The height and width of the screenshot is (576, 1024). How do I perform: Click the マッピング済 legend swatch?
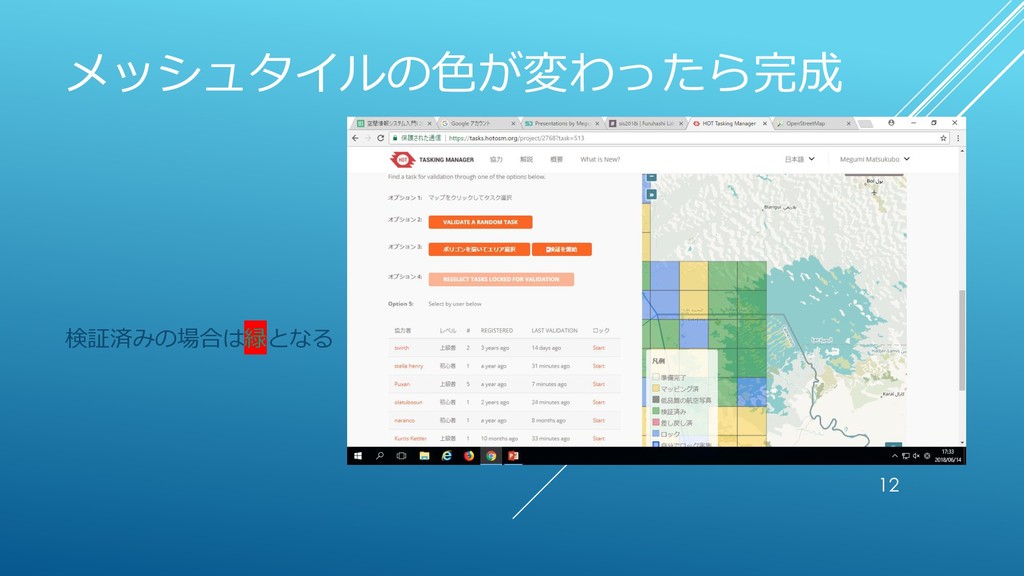pos(656,388)
